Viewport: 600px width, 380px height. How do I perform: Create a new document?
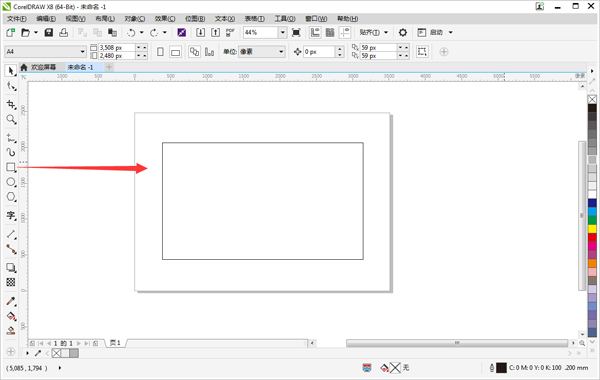point(11,33)
